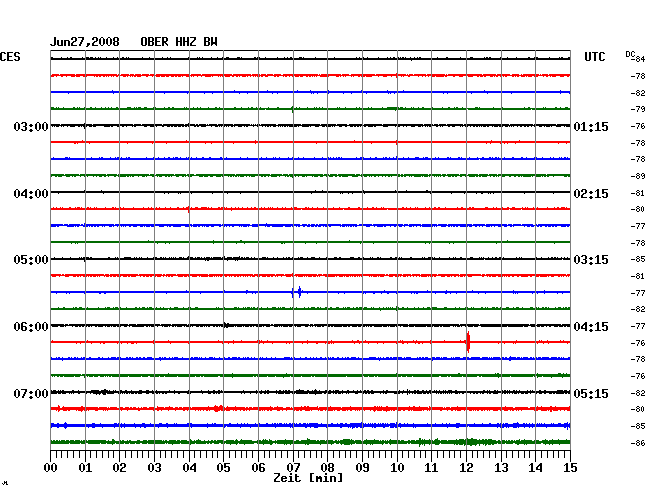Select the 03:00 local time label

click(31, 126)
